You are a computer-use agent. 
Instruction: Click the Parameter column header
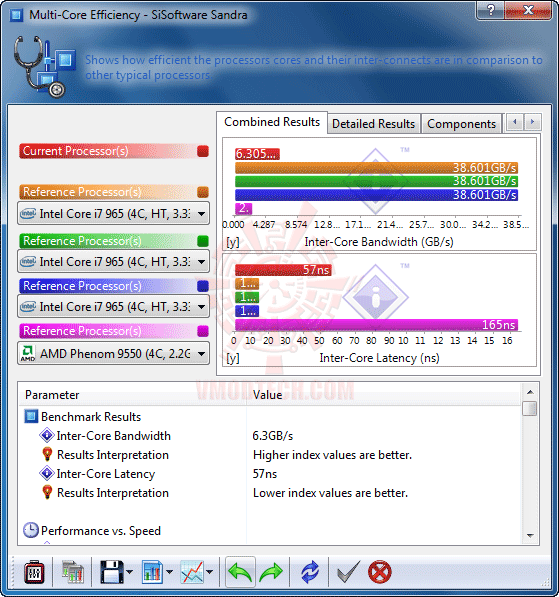point(133,395)
